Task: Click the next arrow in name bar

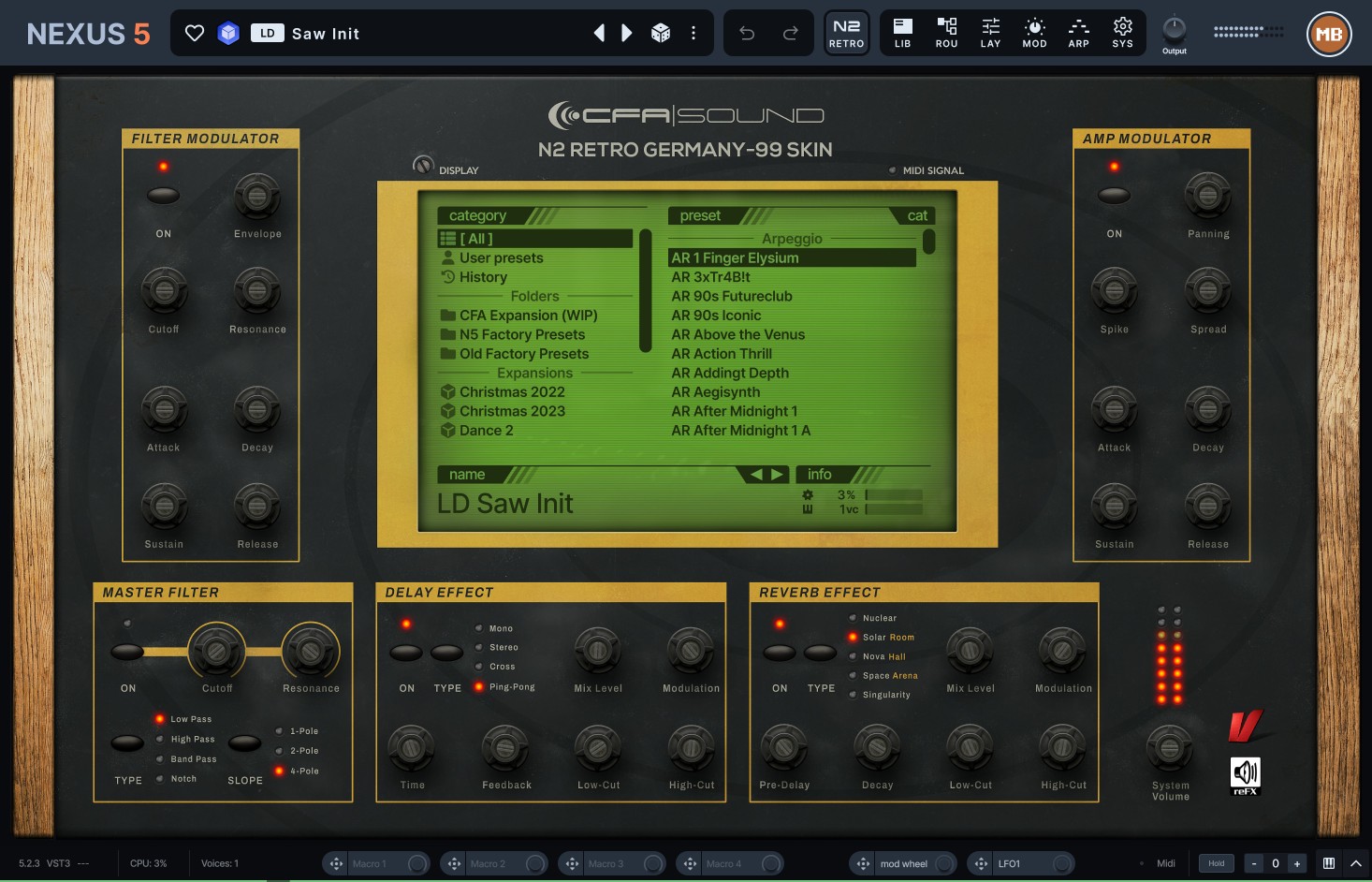Action: click(777, 475)
